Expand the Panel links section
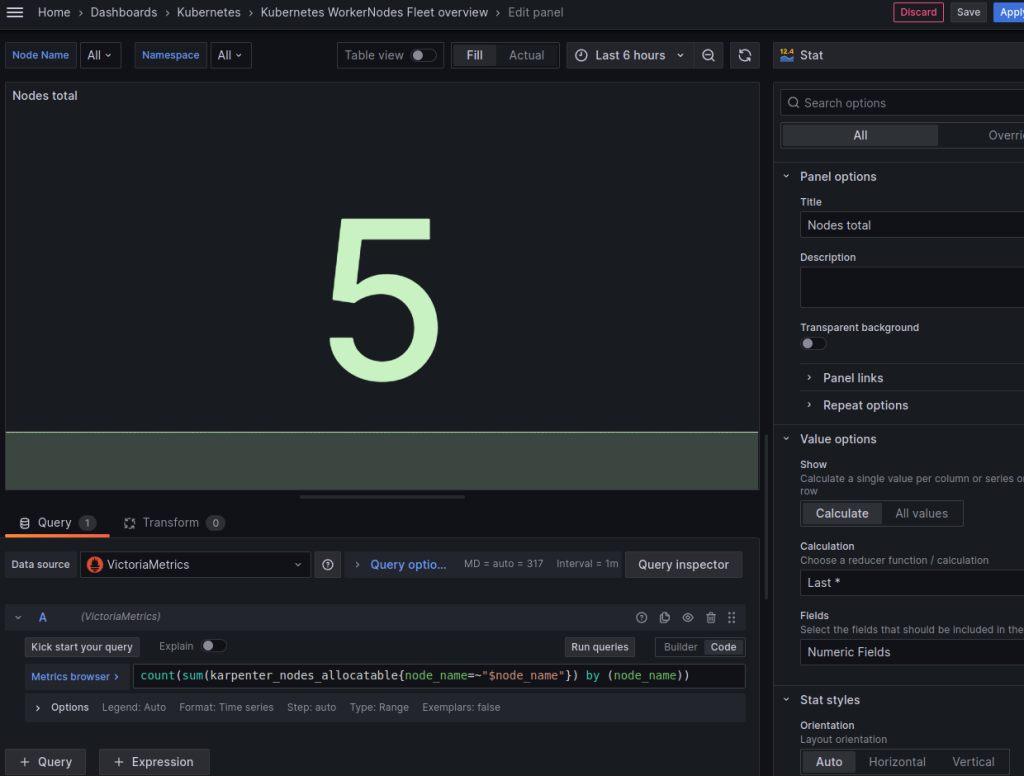 click(852, 377)
